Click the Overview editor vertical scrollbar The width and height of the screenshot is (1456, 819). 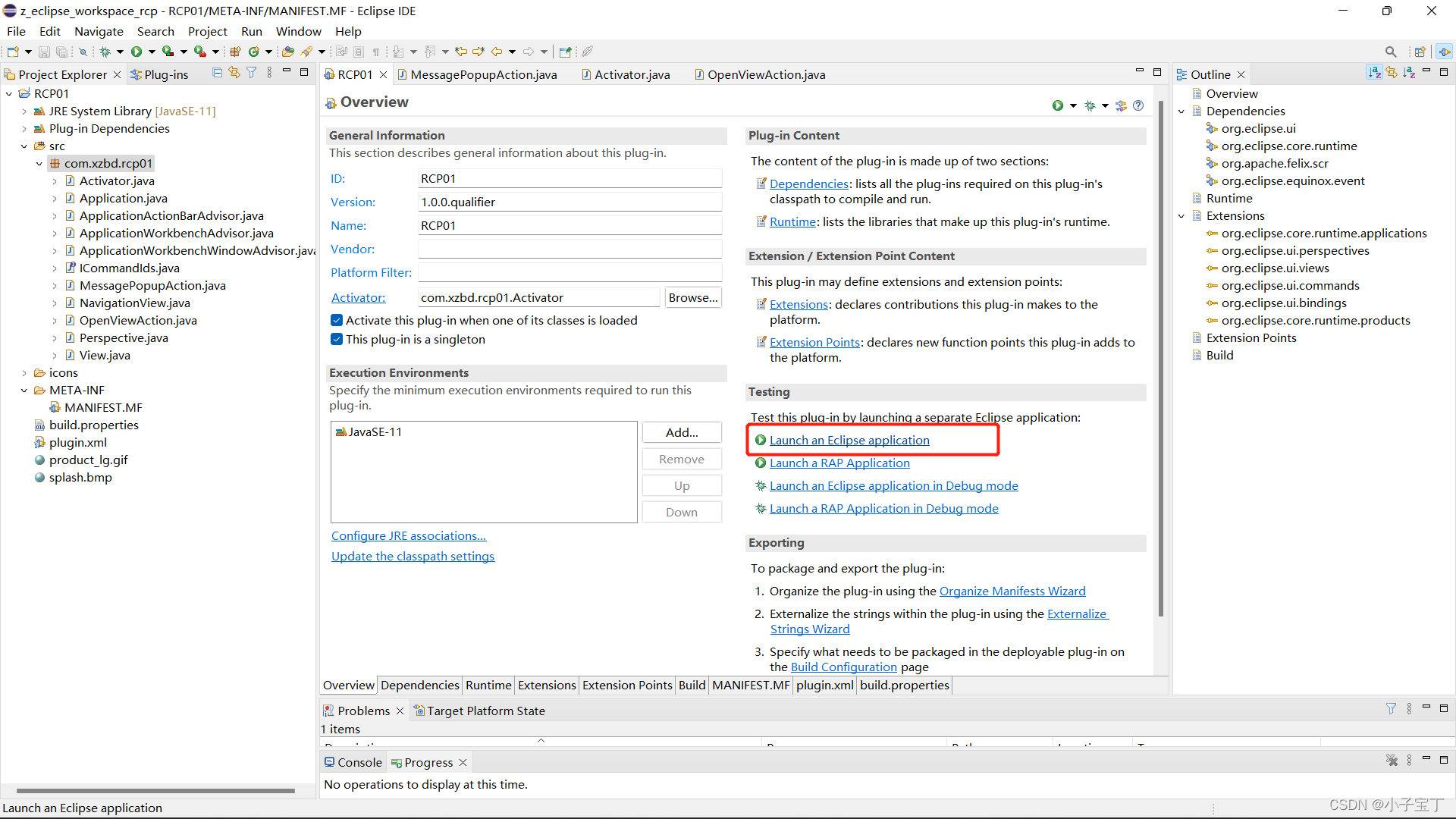click(x=1160, y=358)
